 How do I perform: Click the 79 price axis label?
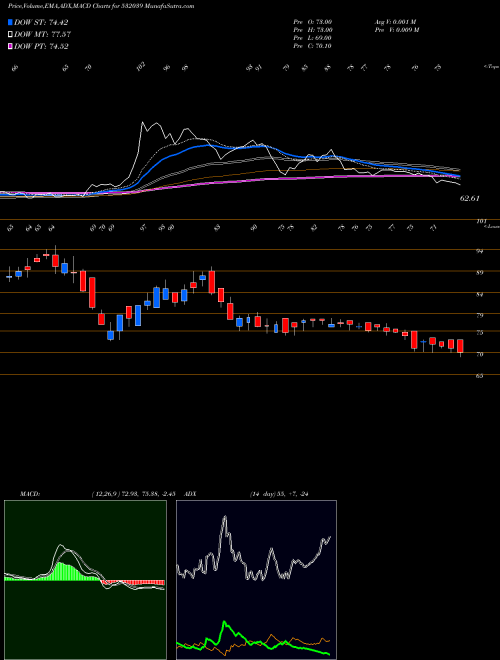[479, 315]
